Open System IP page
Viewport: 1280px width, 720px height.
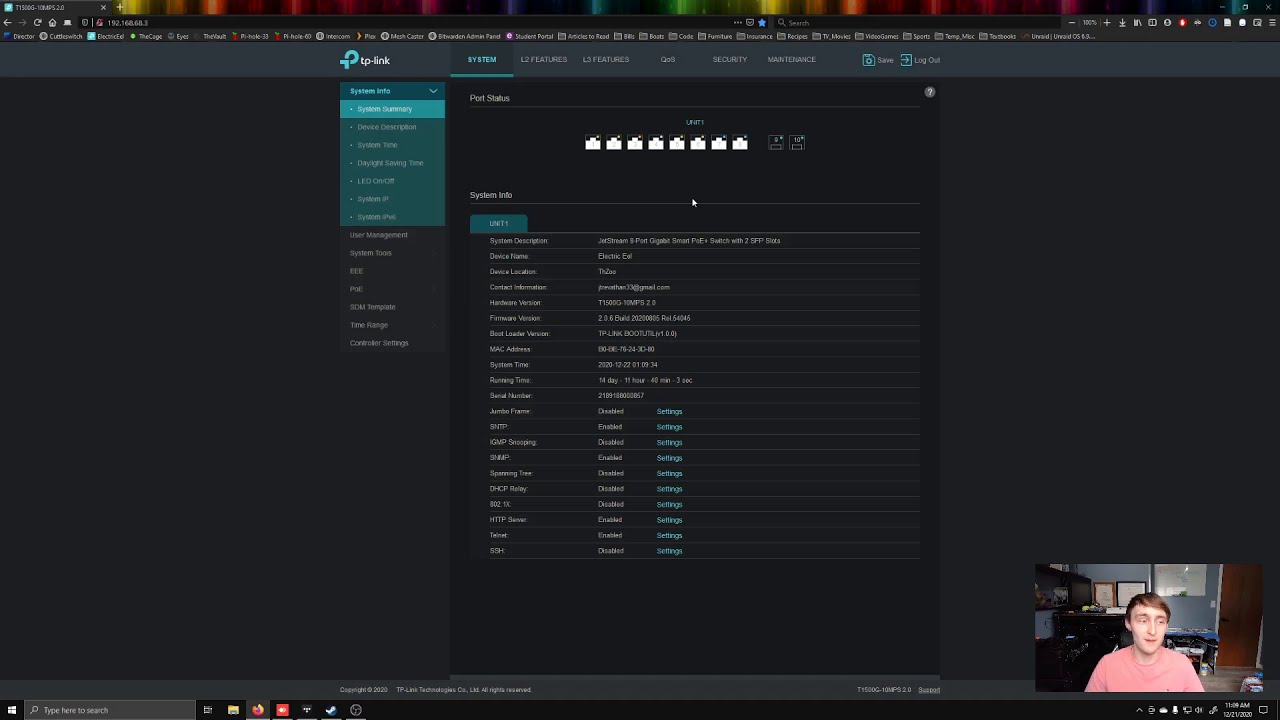tap(373, 199)
